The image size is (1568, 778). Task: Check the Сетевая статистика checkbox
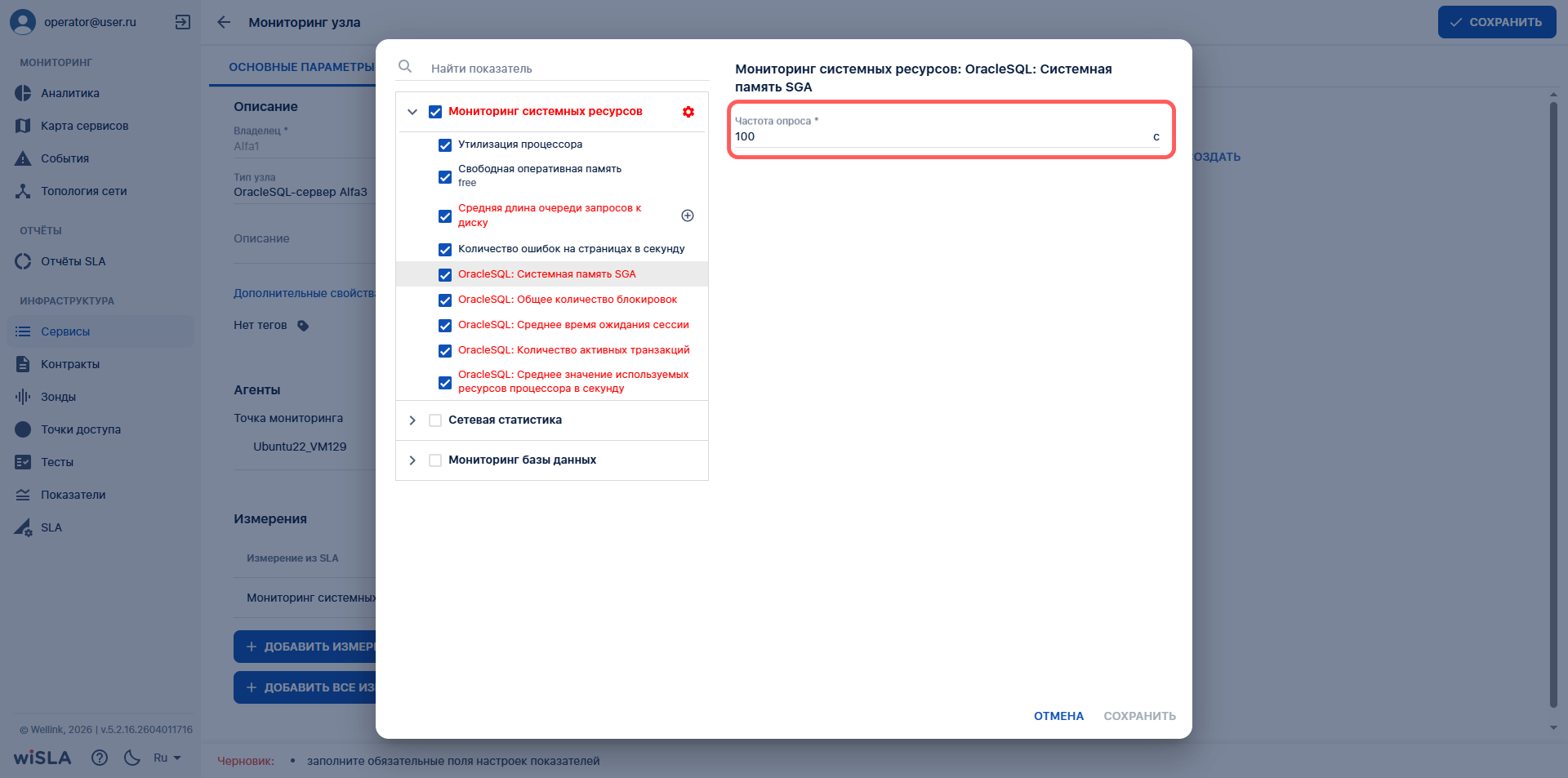point(435,420)
